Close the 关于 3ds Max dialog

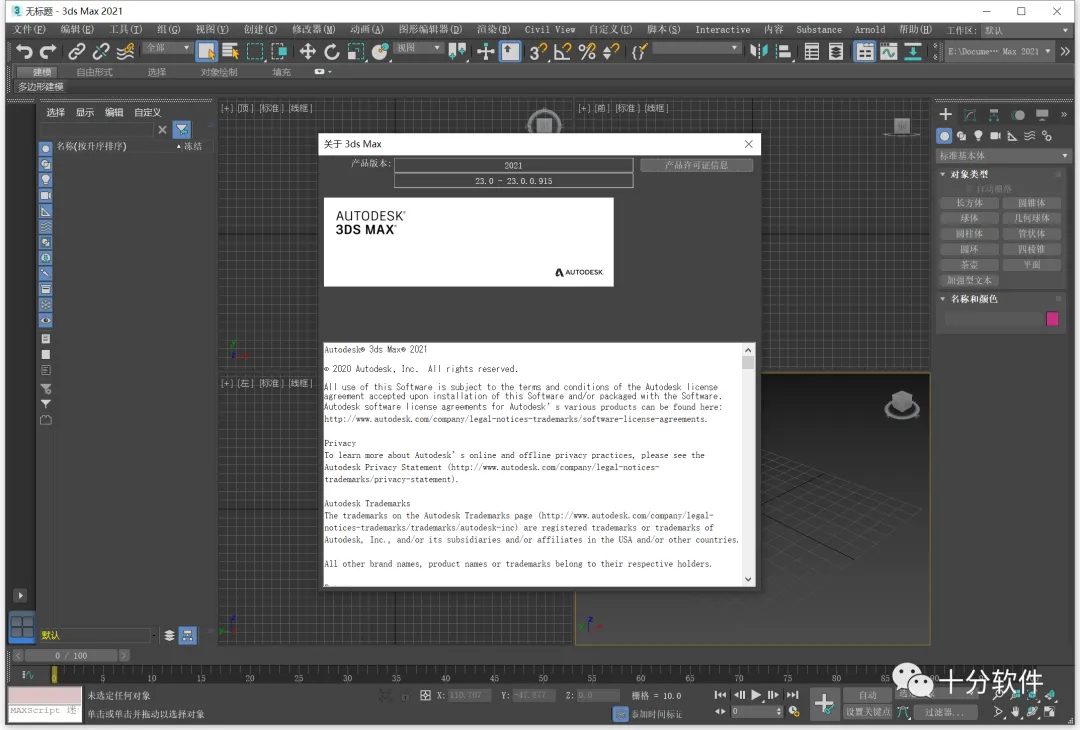pyautogui.click(x=749, y=144)
